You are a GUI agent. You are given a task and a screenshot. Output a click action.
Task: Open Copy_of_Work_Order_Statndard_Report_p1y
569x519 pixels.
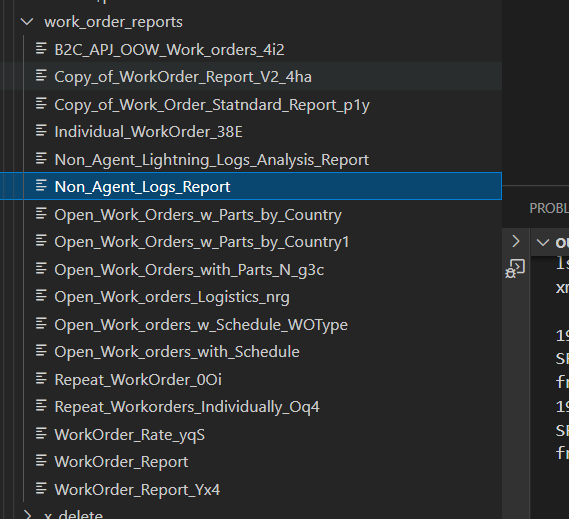point(212,105)
